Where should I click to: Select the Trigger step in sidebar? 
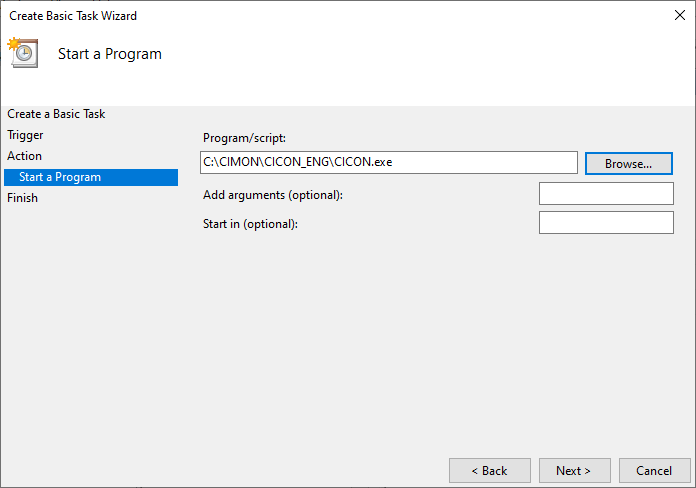(25, 135)
